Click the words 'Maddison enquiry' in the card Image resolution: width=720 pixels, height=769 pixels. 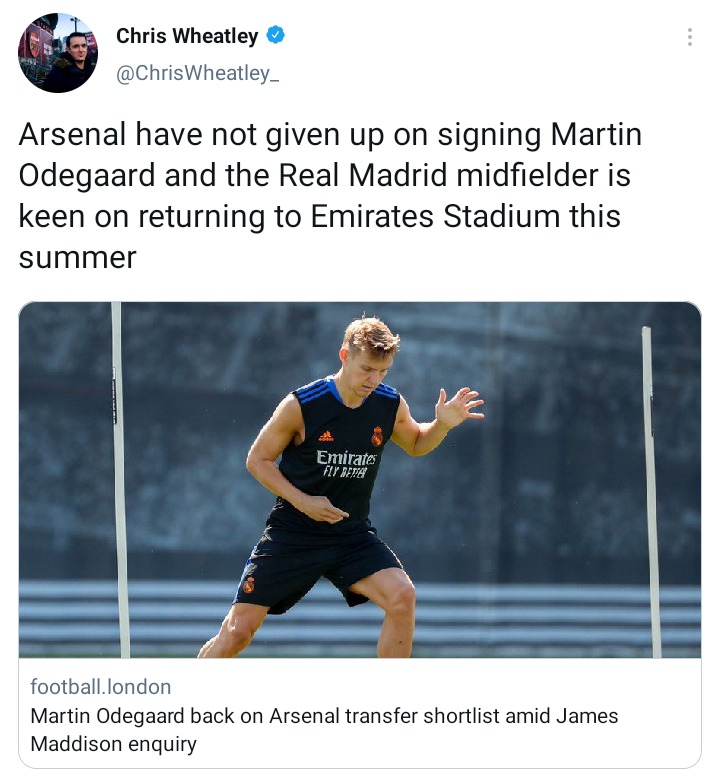[x=113, y=744]
